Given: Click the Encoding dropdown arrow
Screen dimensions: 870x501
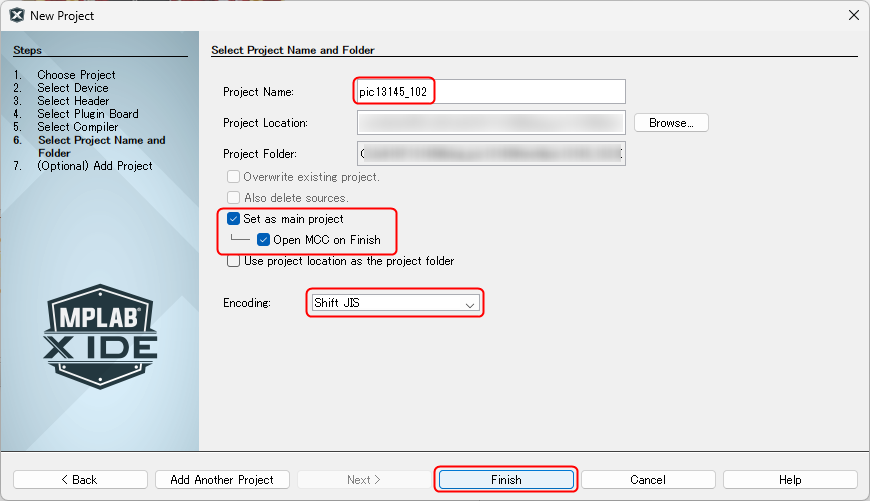Looking at the screenshot, I should tap(469, 303).
